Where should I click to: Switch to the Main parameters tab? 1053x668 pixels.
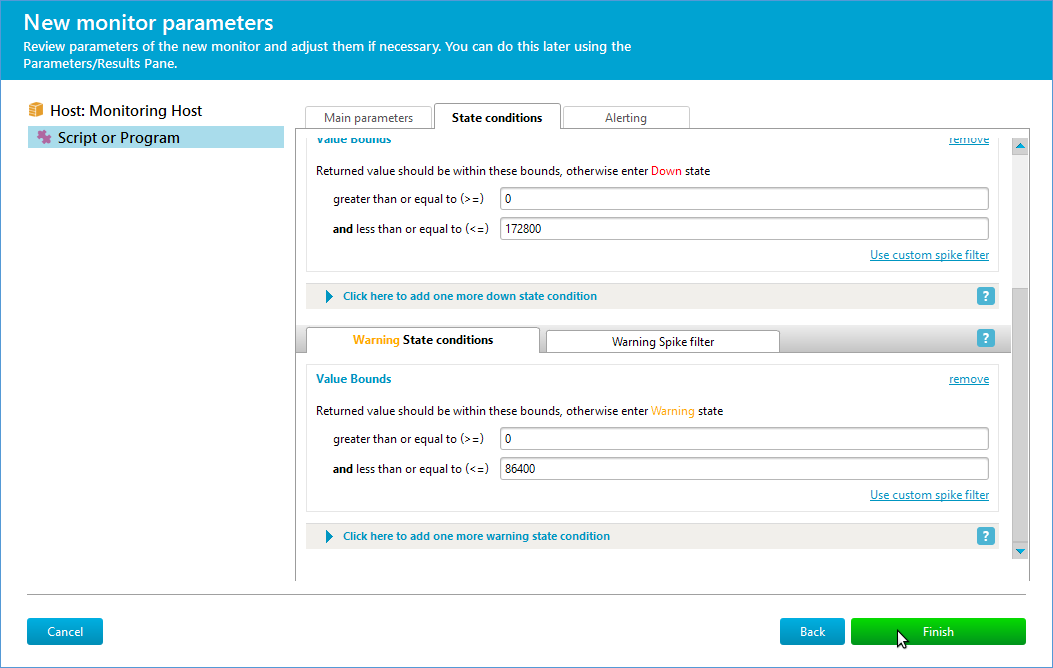[368, 117]
